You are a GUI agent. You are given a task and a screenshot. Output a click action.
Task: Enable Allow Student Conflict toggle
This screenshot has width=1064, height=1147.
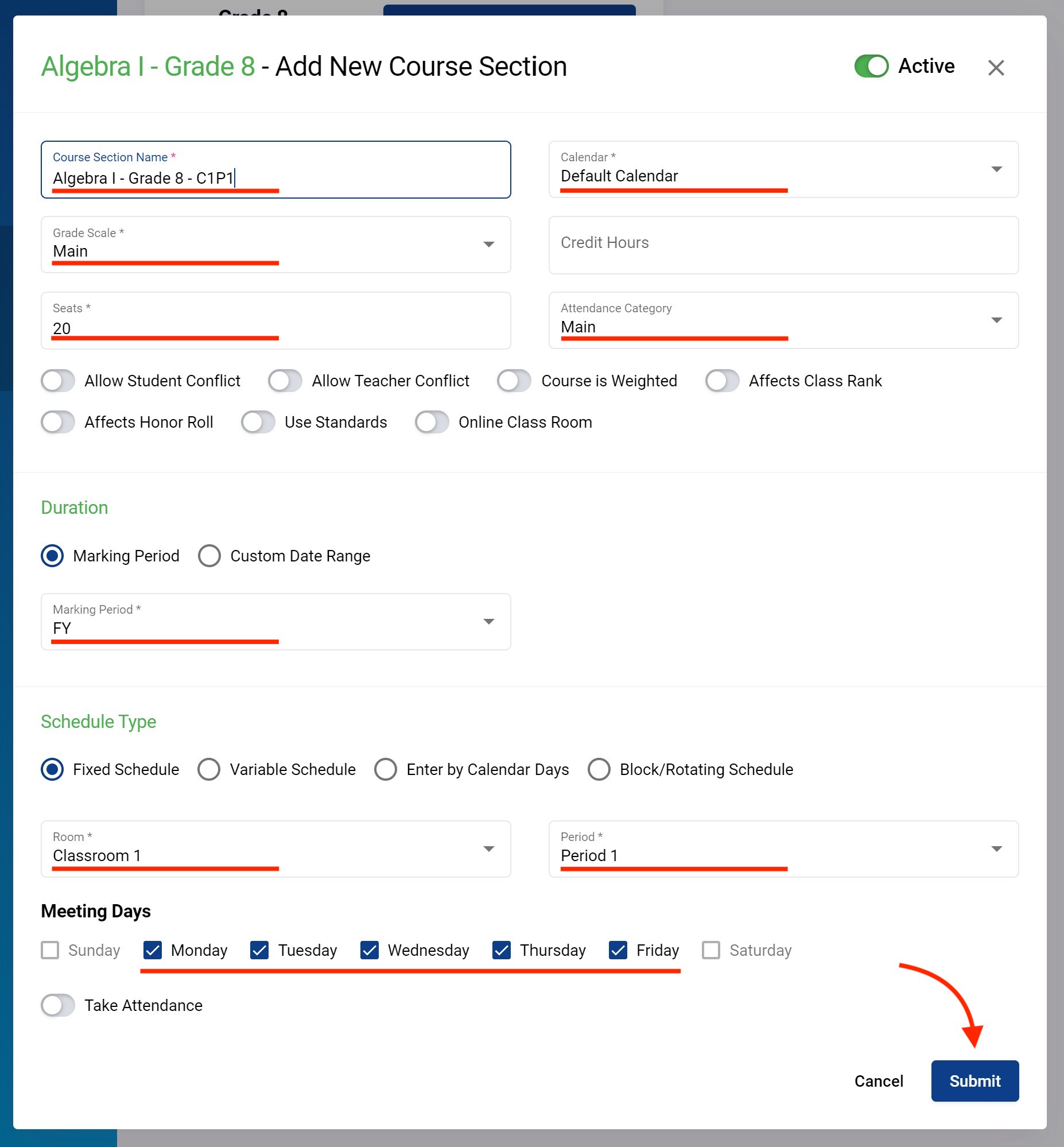coord(58,381)
